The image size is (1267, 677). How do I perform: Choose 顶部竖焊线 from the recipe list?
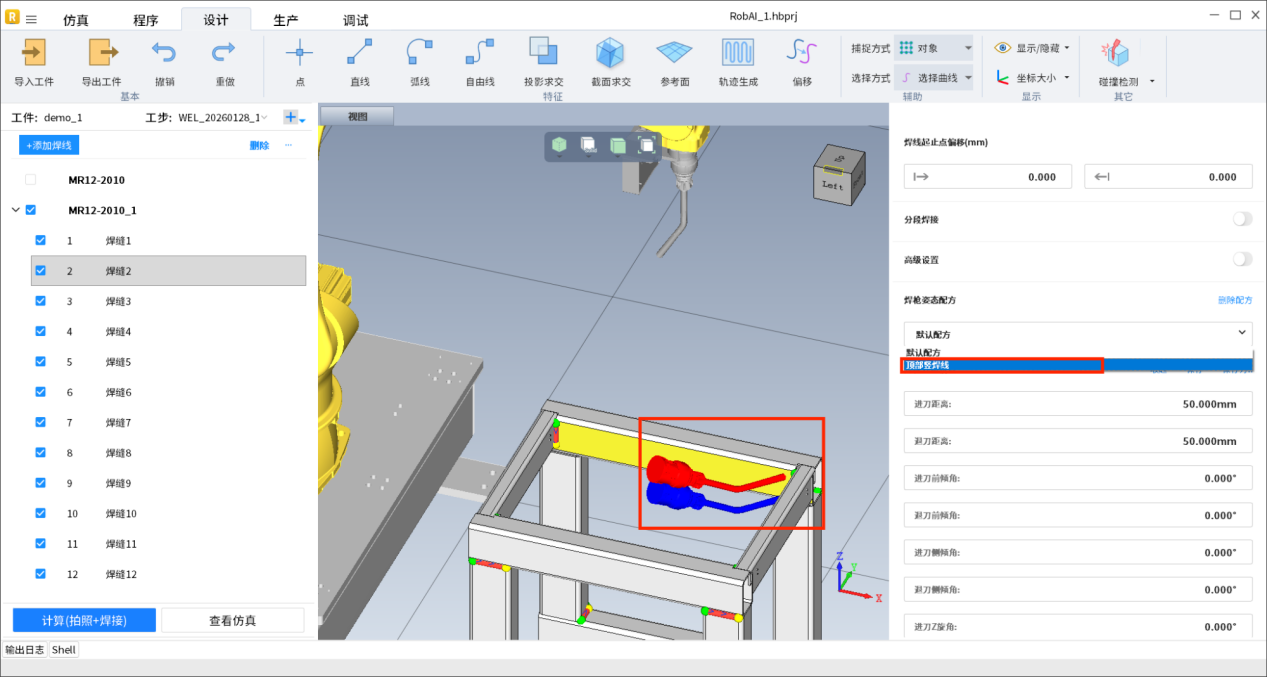pyautogui.click(x=1000, y=365)
